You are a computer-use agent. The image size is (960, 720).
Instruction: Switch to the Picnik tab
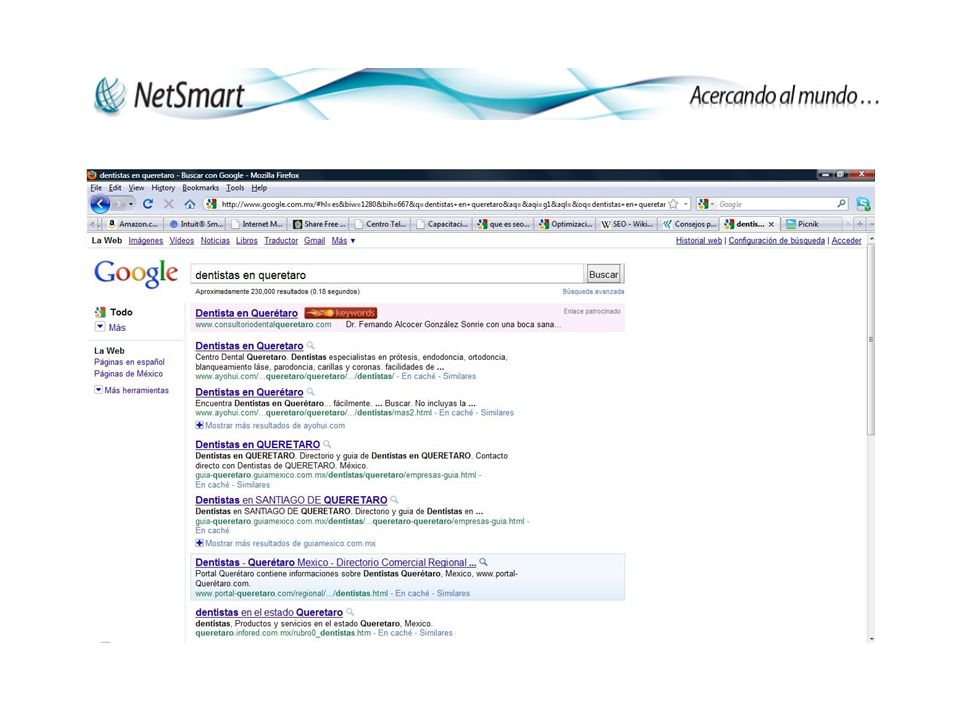(813, 224)
